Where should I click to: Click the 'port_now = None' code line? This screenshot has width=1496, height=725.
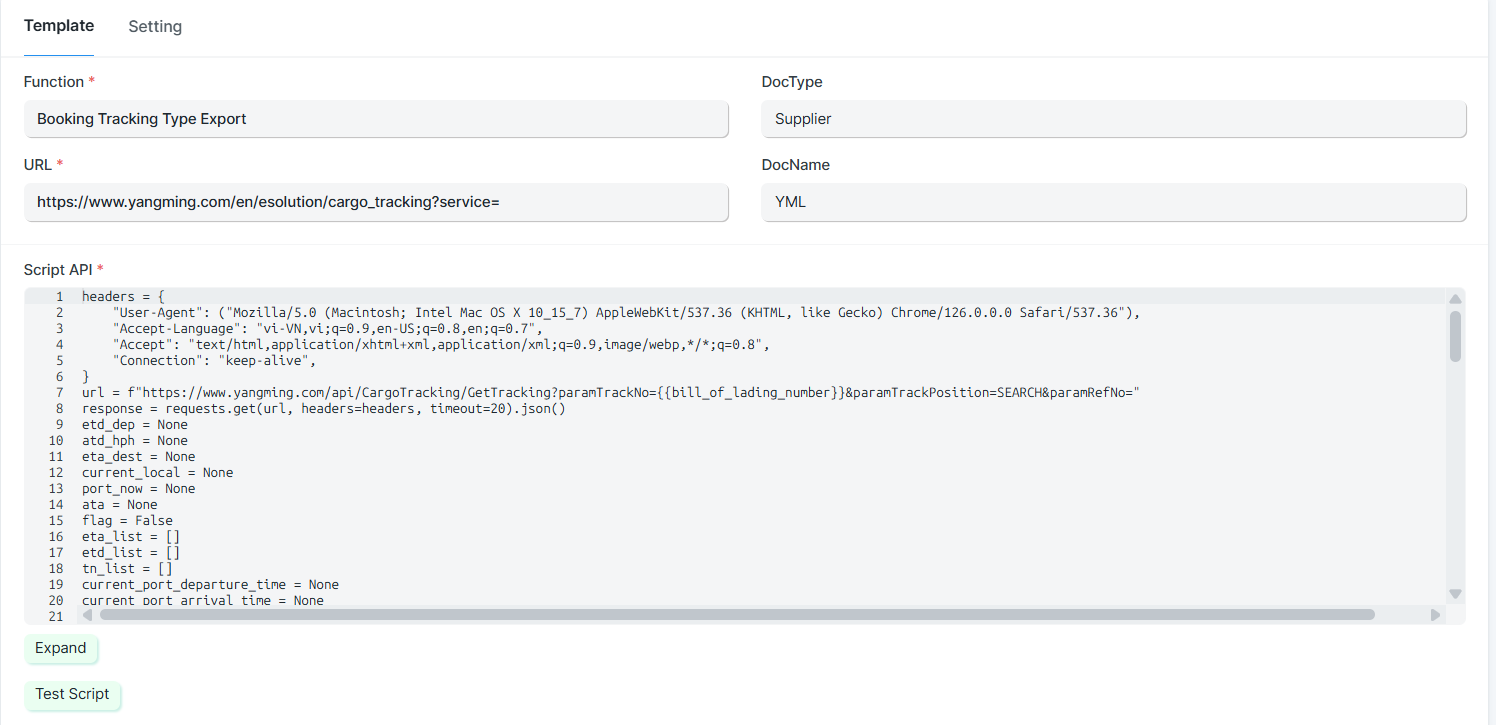point(138,489)
